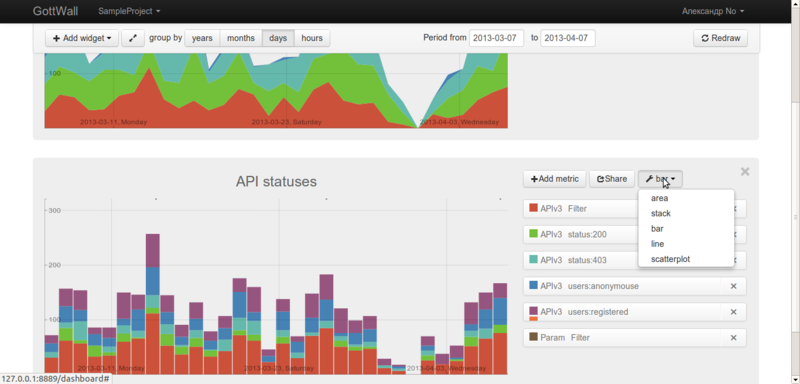Group data by hours
800x384 pixels.
312,38
